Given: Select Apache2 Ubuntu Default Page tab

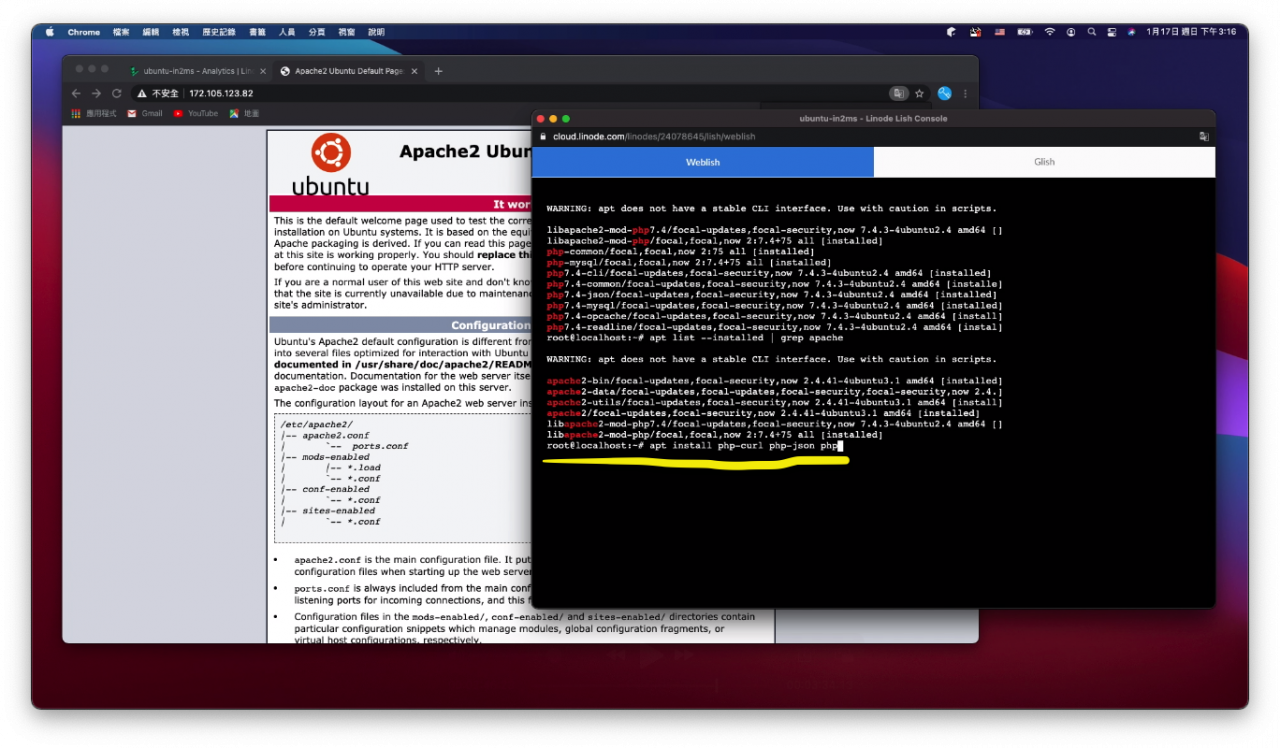Looking at the screenshot, I should coord(347,71).
